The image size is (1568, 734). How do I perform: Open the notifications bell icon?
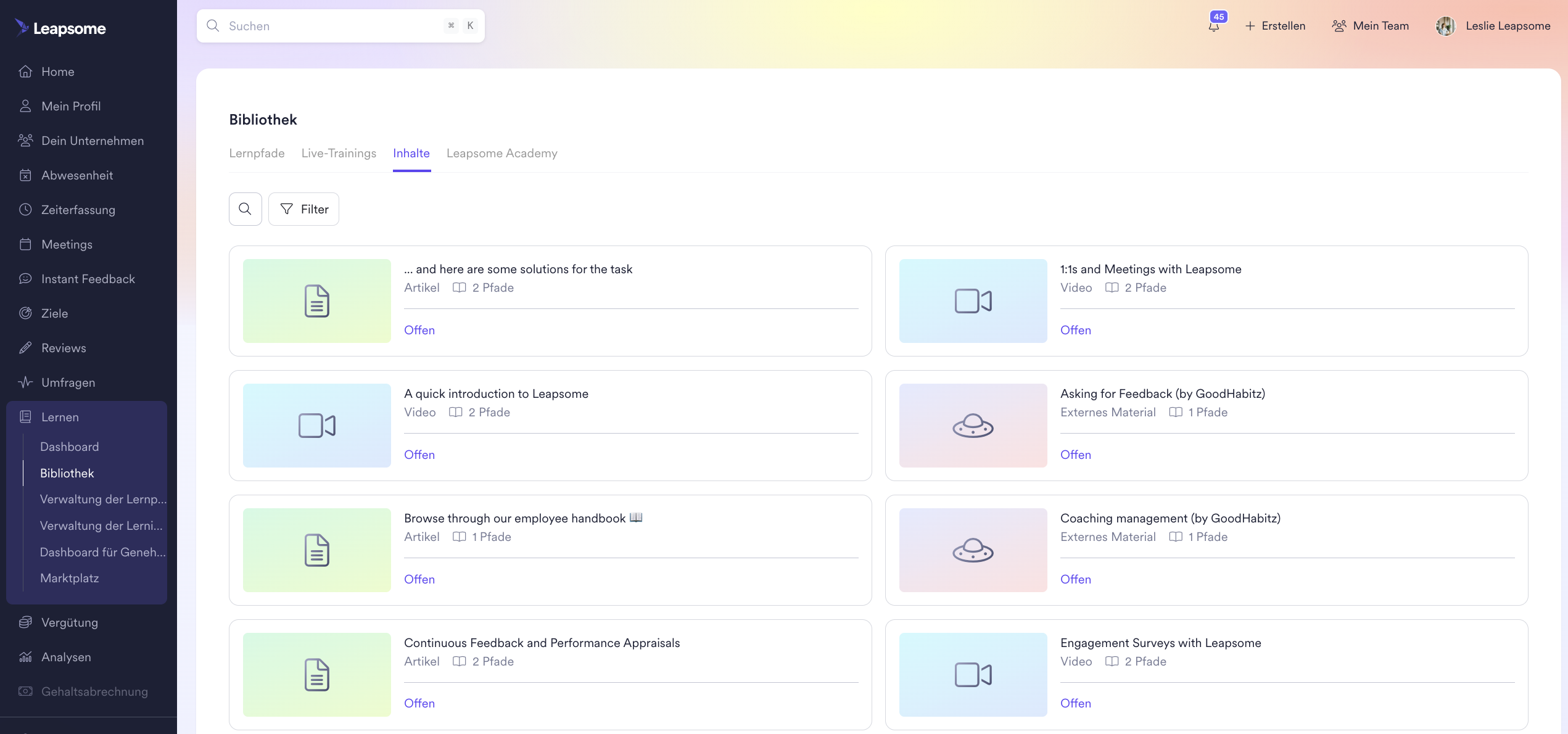(x=1214, y=26)
